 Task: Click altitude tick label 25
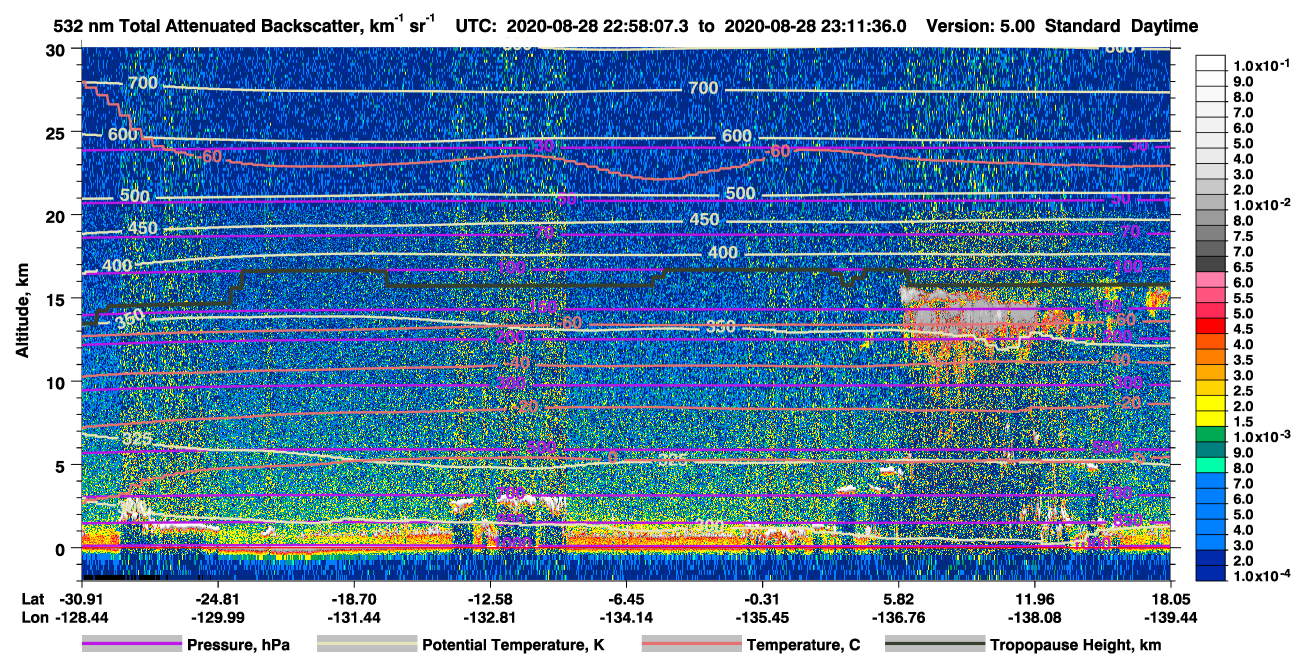click(x=58, y=132)
